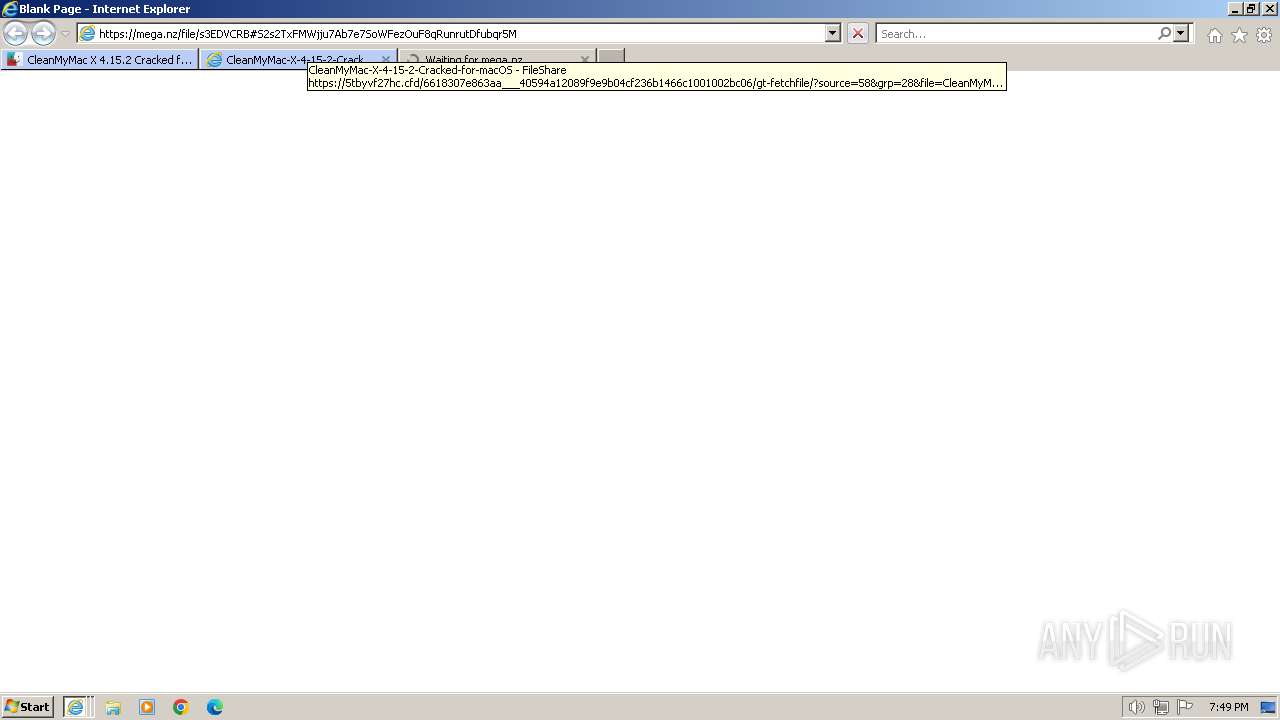
Task: Restore down the Internet Explorer window
Action: point(1250,8)
